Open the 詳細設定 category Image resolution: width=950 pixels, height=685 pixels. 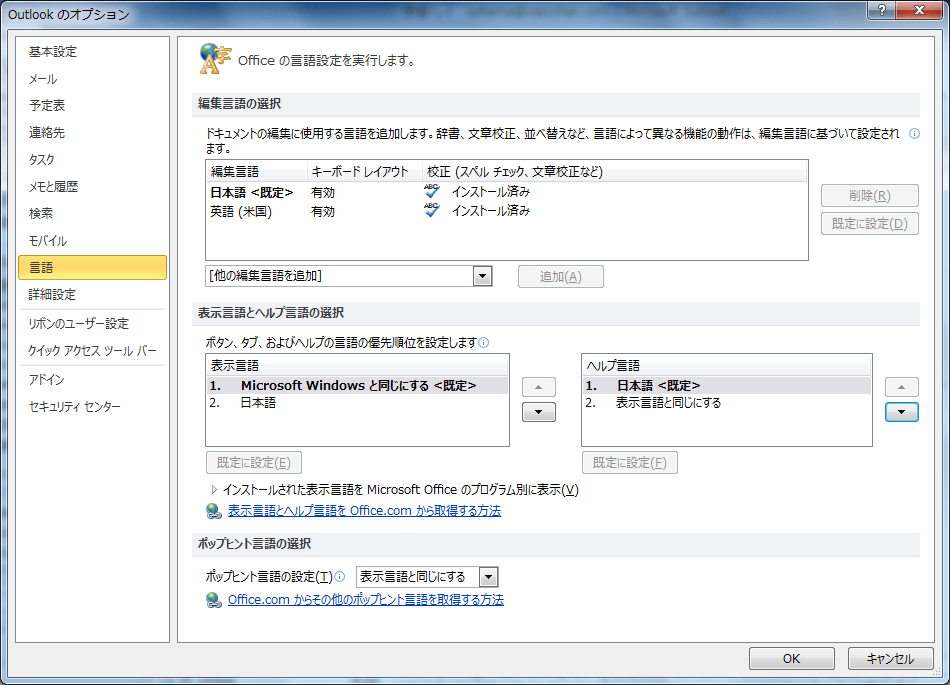tap(92, 295)
